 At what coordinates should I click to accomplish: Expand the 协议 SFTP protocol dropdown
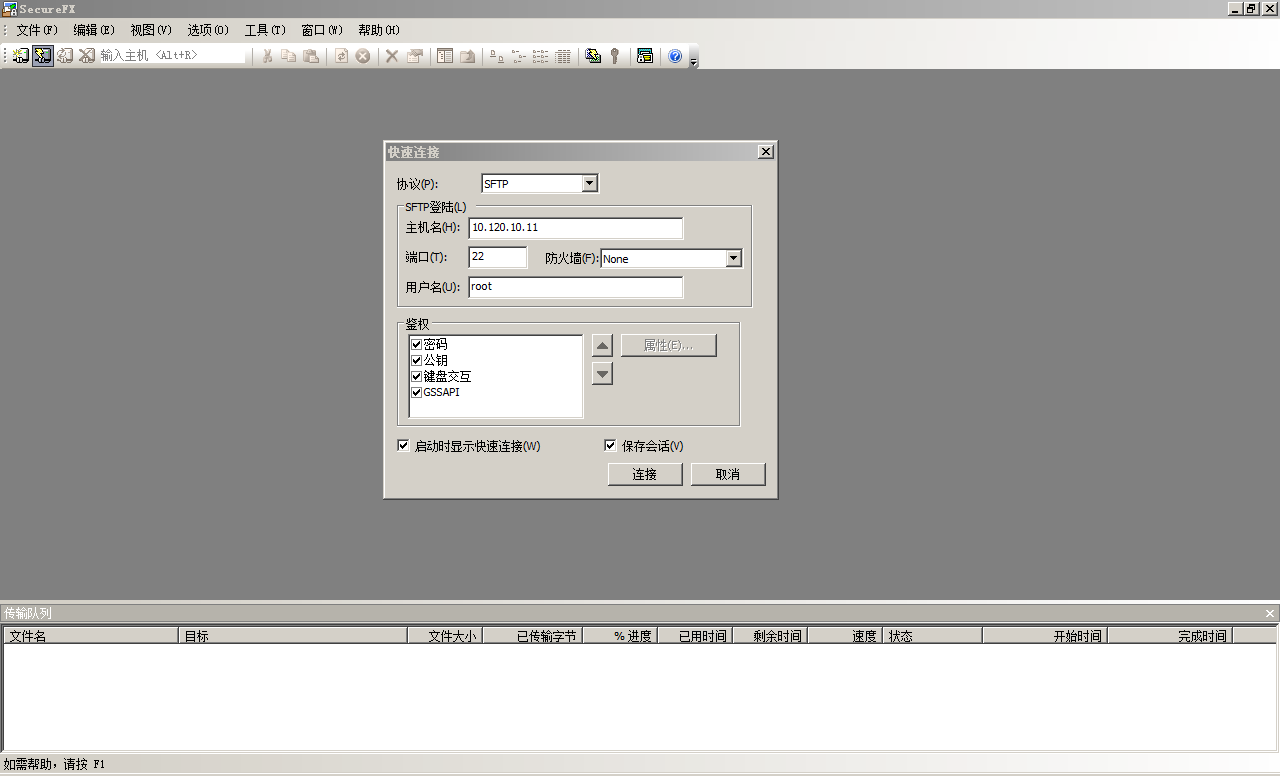coord(589,183)
